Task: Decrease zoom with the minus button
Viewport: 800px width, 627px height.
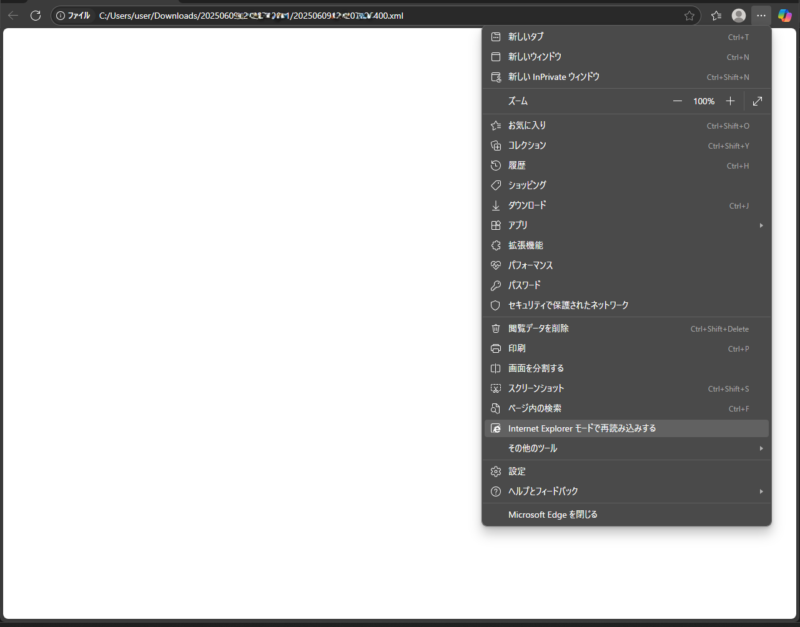Action: [677, 101]
